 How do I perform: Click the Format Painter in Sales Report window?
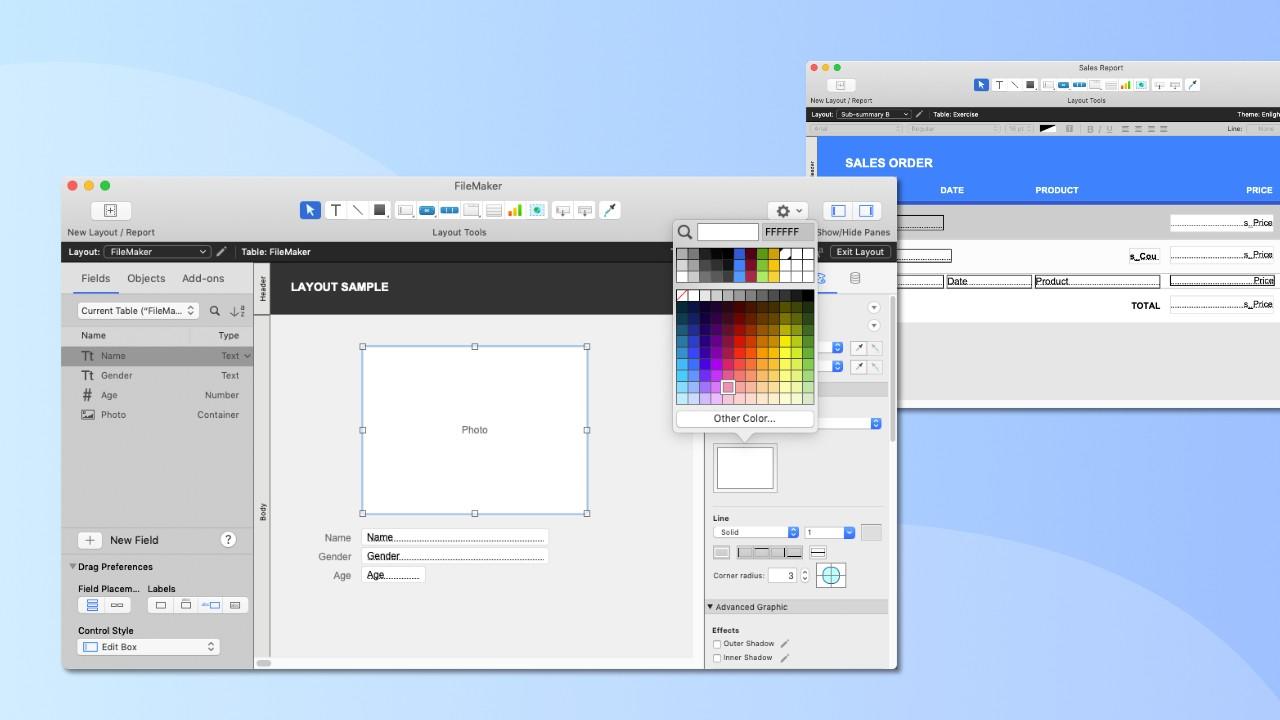pyautogui.click(x=1192, y=85)
